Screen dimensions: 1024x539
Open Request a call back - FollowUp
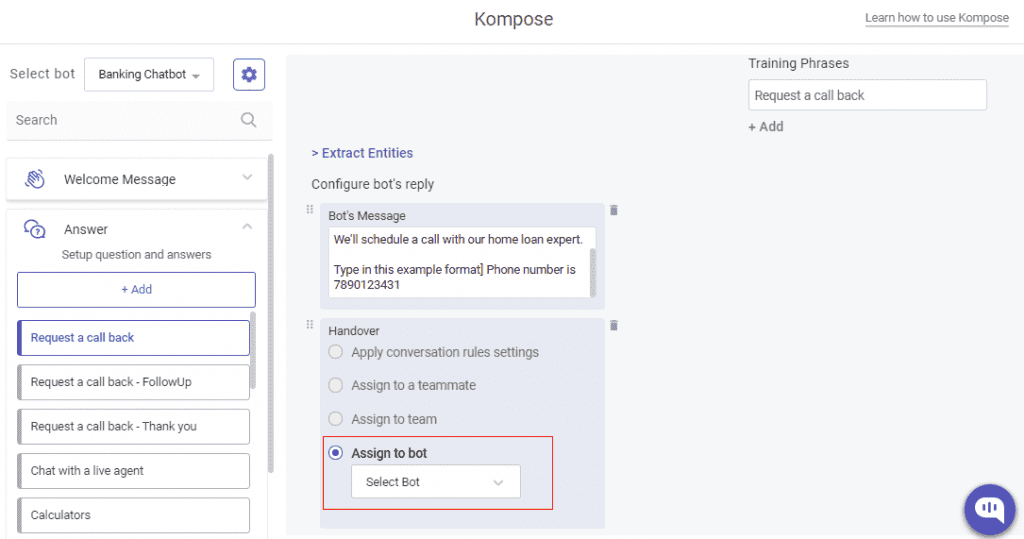coord(134,382)
